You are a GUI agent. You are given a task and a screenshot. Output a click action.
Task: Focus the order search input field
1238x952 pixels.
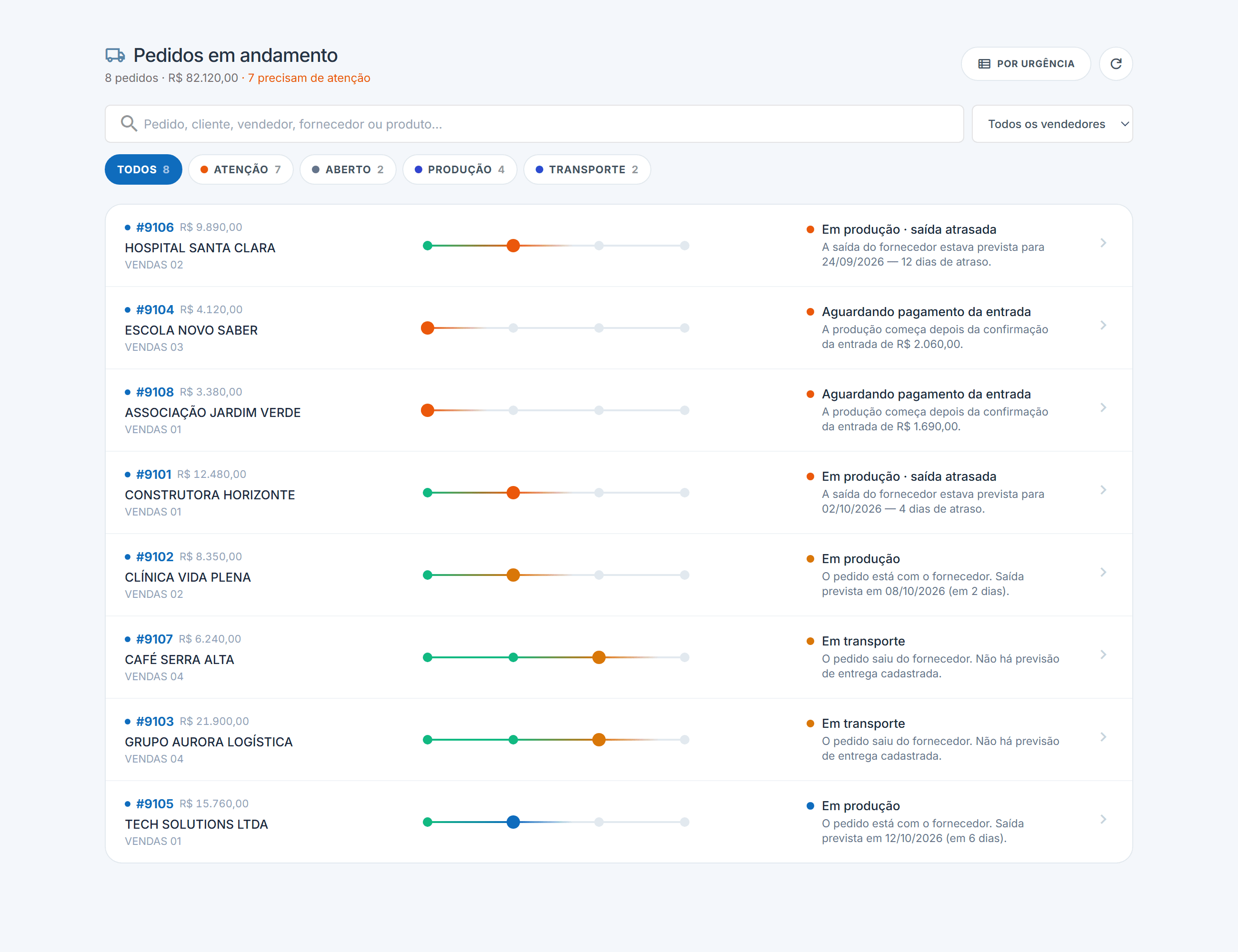[534, 124]
